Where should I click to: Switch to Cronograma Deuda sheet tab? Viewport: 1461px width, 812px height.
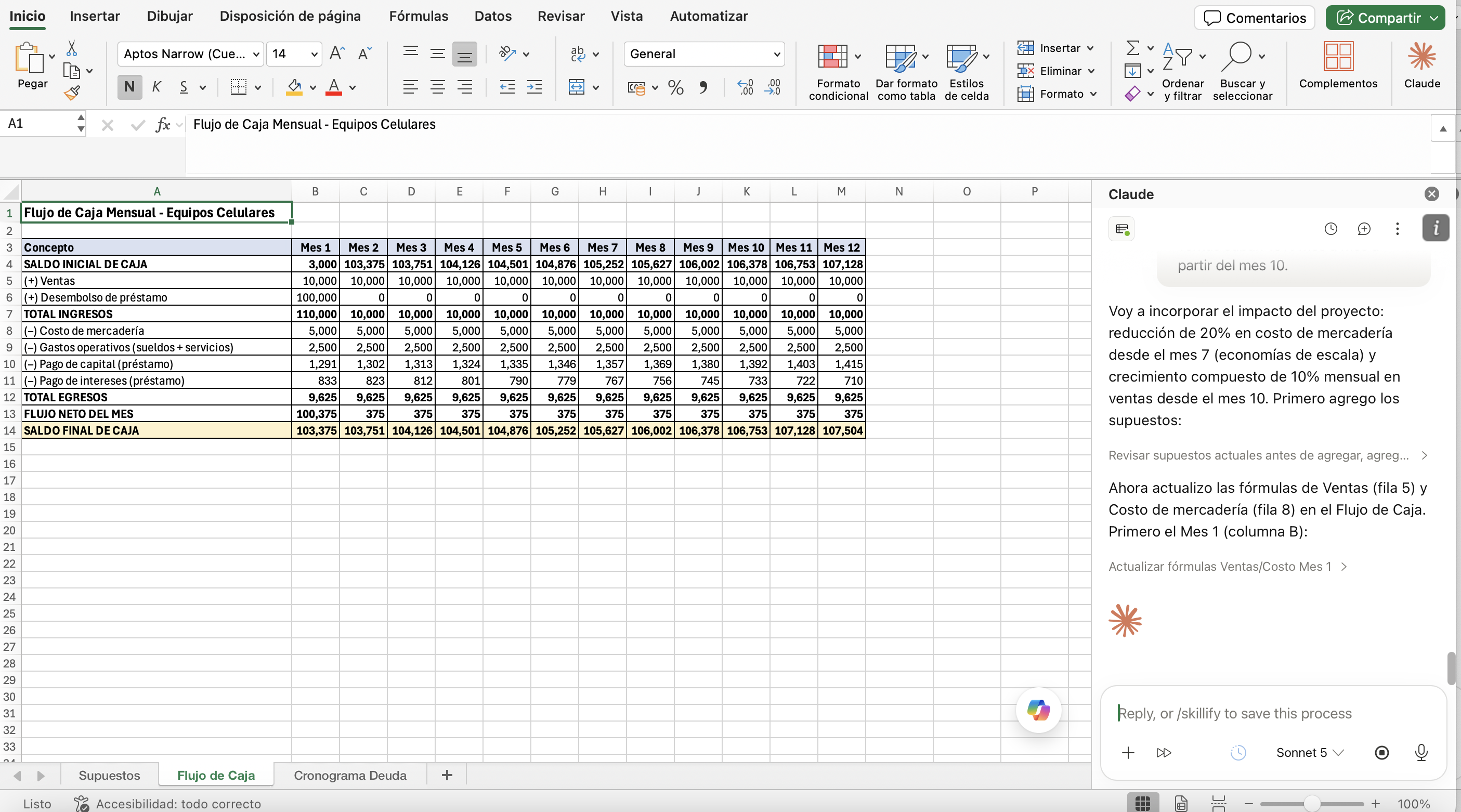350,775
